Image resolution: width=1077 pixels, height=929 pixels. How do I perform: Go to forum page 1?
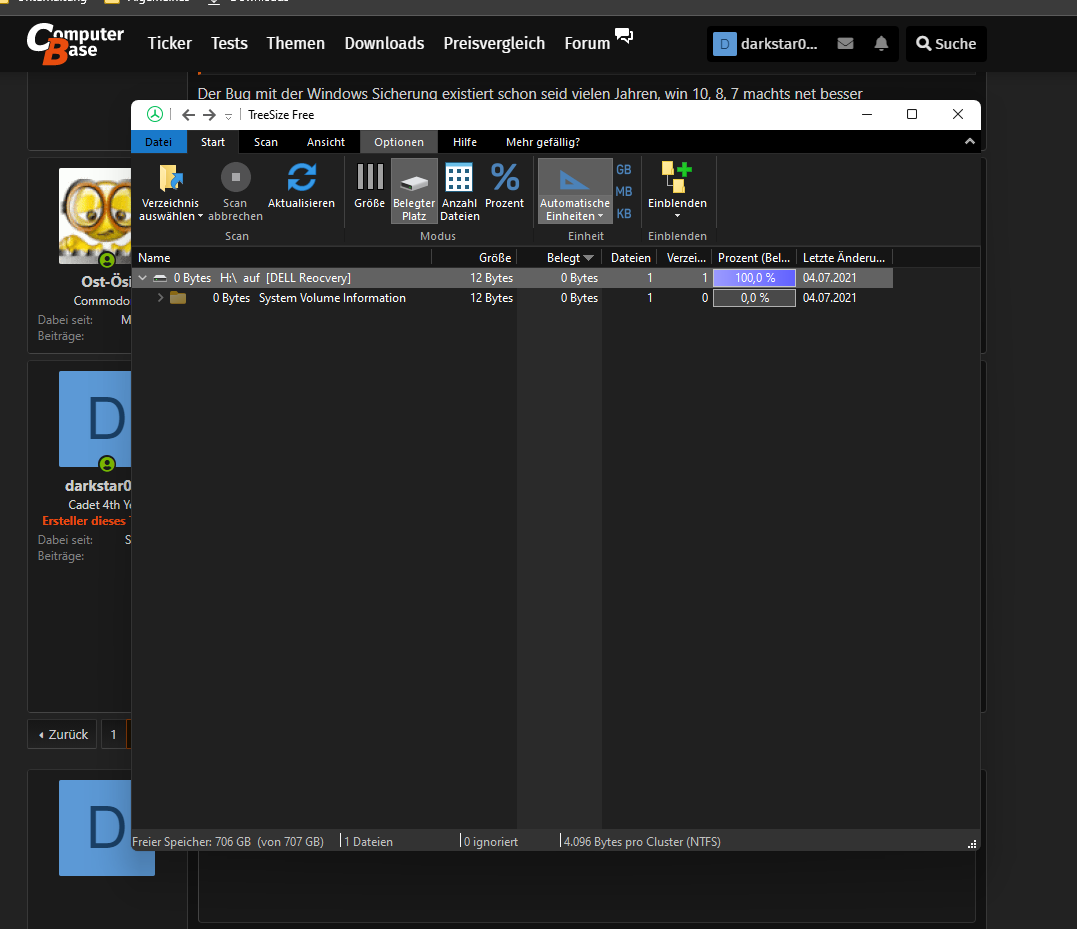pyautogui.click(x=113, y=734)
